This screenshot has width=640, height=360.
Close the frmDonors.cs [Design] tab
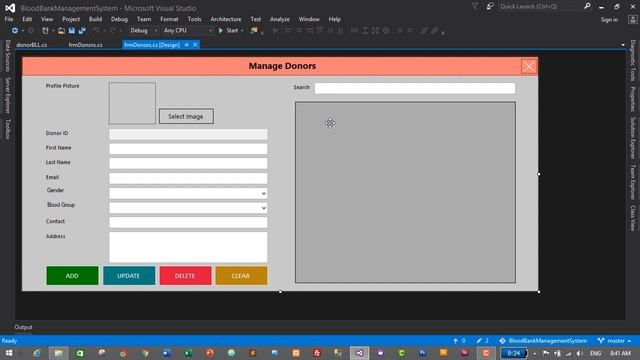(x=195, y=44)
